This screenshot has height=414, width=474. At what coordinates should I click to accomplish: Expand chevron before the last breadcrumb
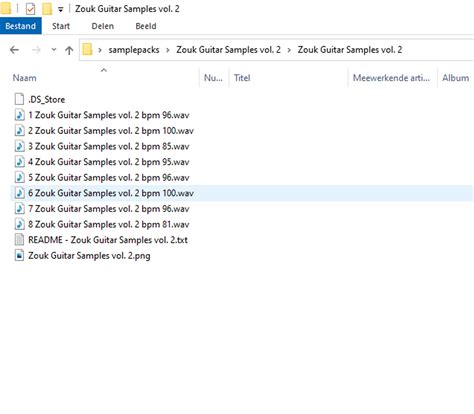289,50
